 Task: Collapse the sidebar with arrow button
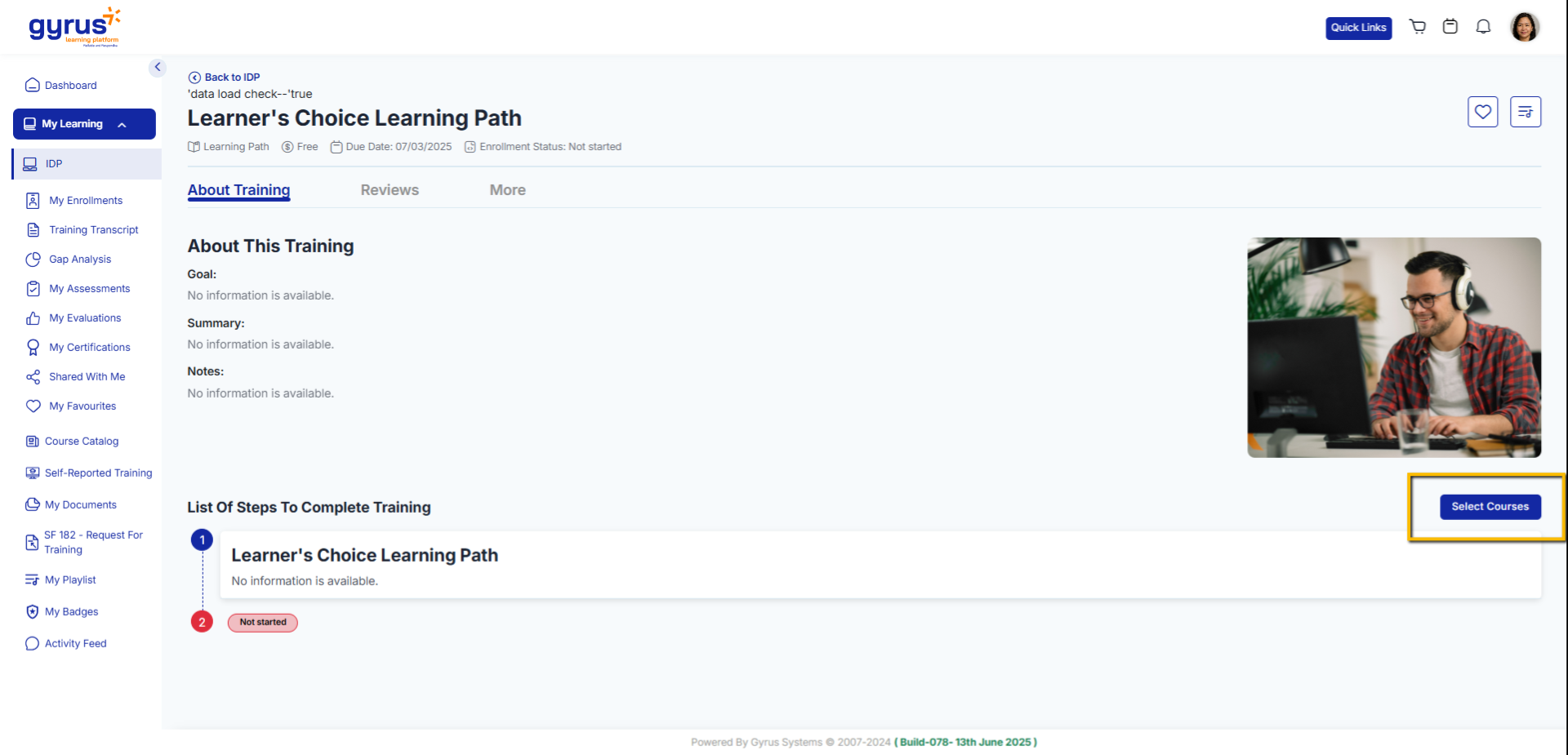click(158, 68)
